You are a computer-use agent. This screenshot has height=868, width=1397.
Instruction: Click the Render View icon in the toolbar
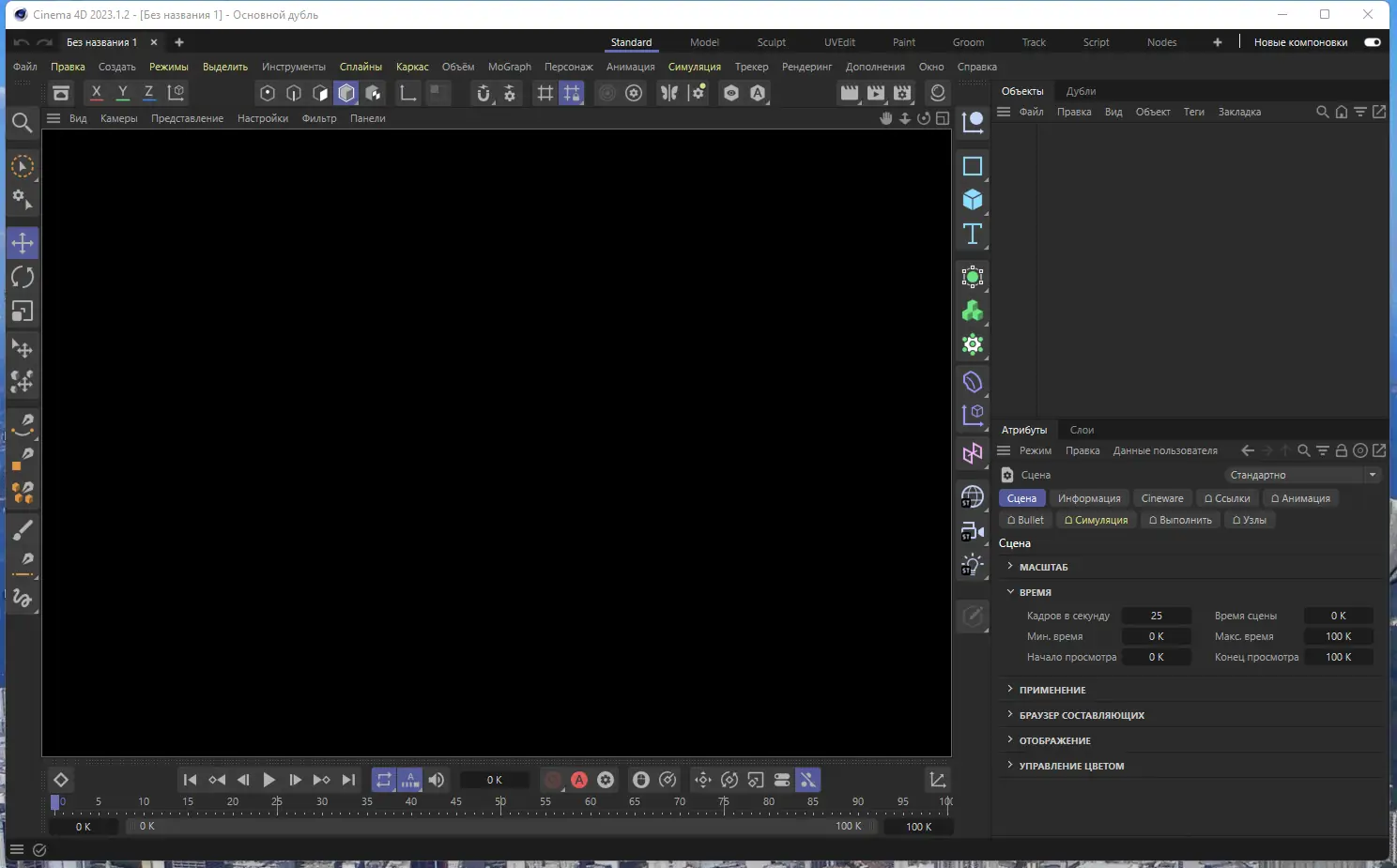850,93
